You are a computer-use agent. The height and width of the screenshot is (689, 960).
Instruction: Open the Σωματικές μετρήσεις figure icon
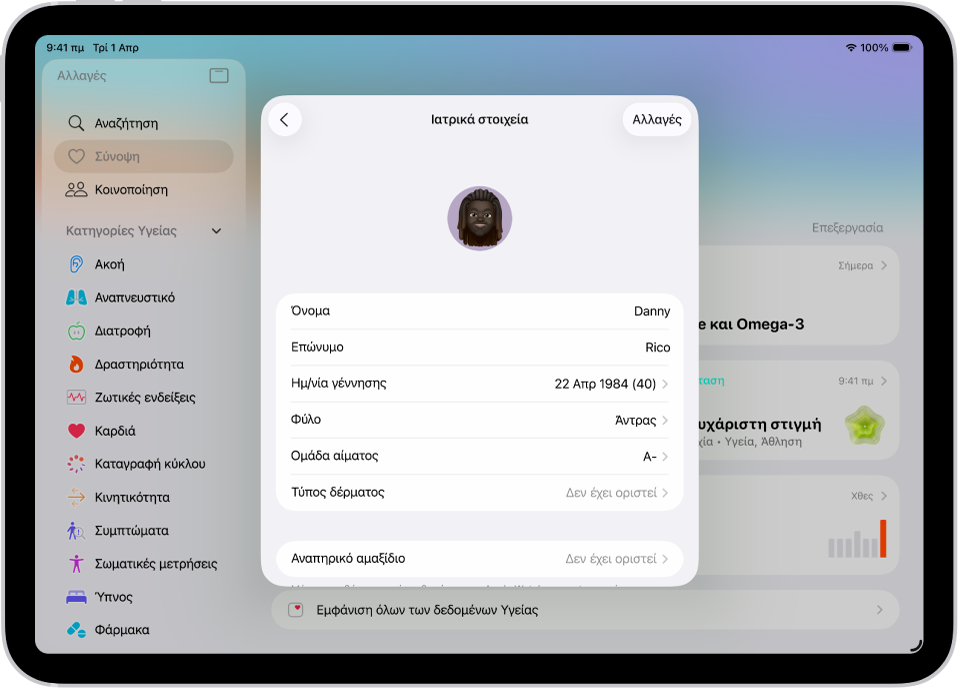76,563
